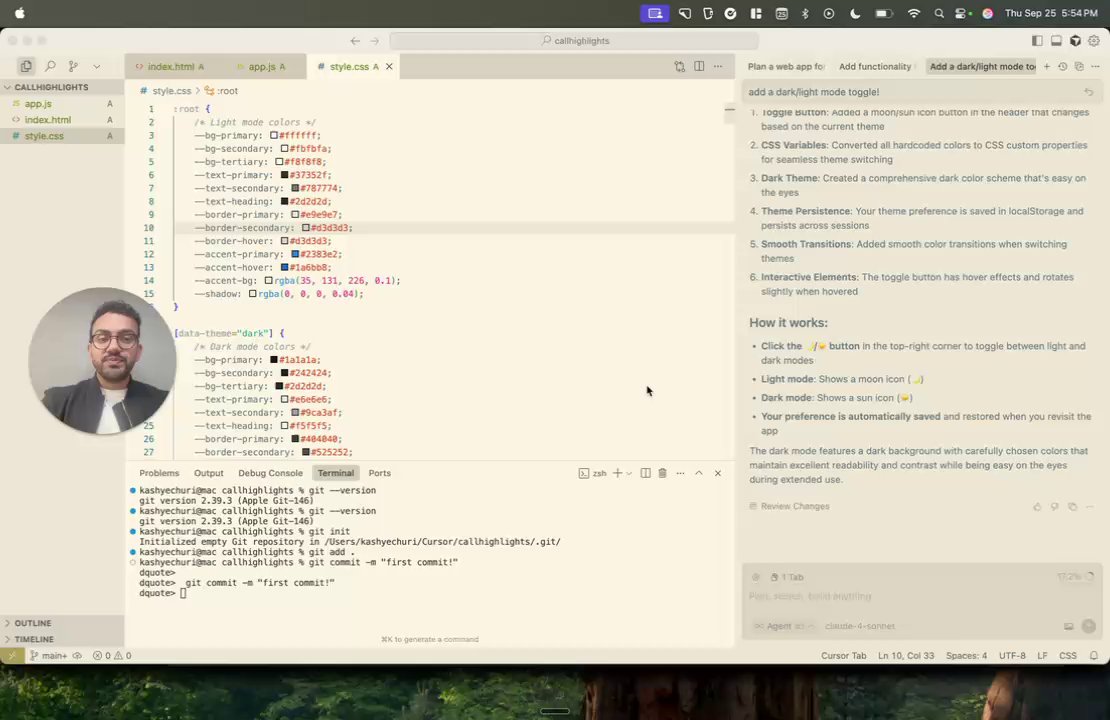1110x720 pixels.
Task: Open color picker for dark --bg-primary #1a1a1a swatch
Action: [273, 360]
